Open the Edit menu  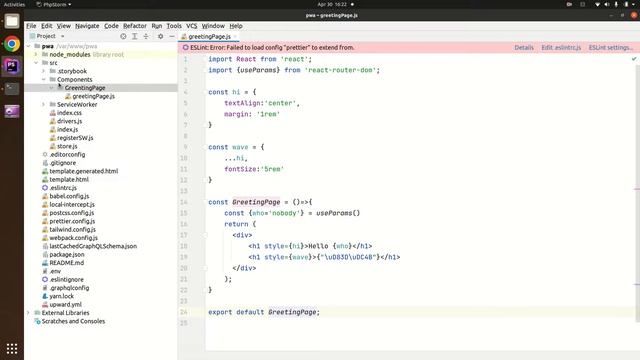pyautogui.click(x=47, y=26)
